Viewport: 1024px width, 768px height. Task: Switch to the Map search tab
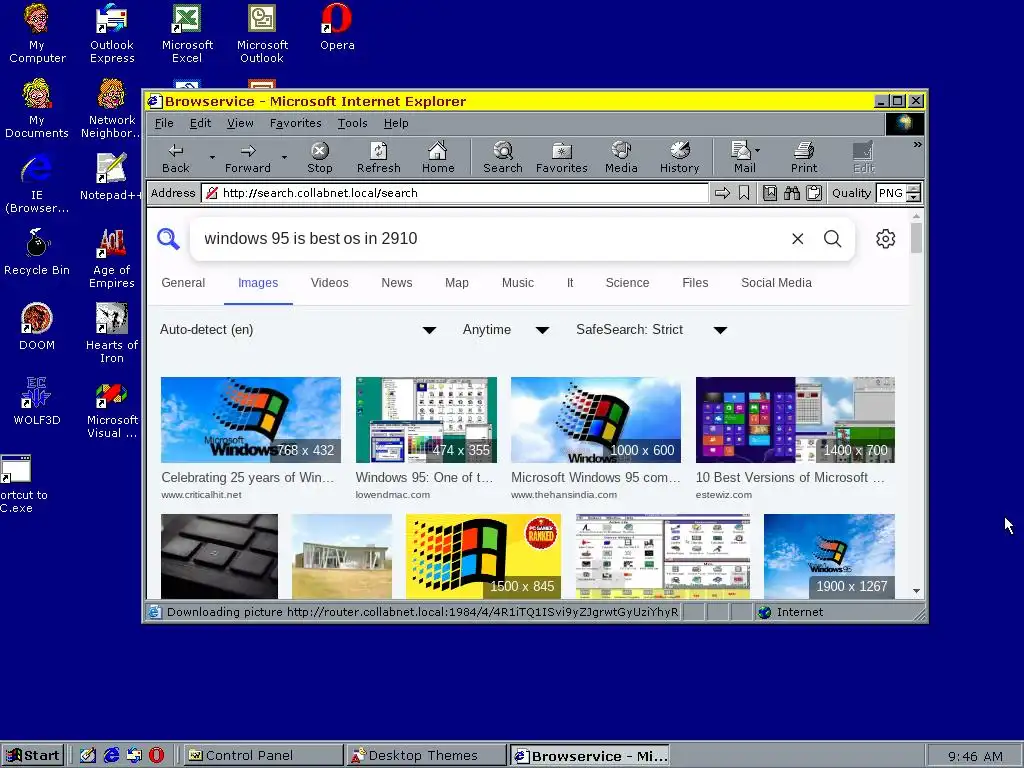[456, 283]
